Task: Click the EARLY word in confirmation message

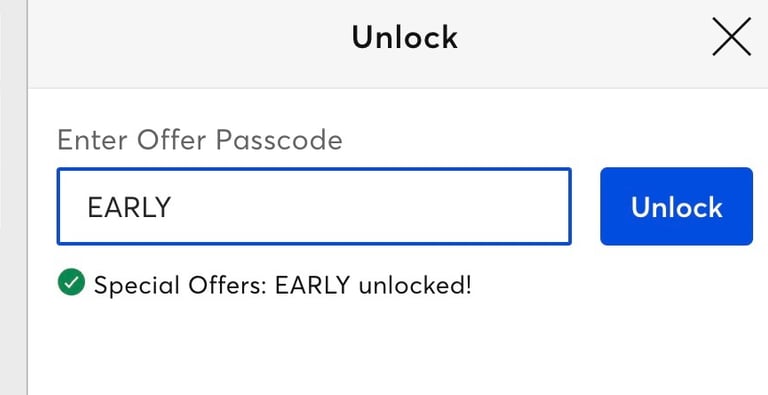Action: coord(312,285)
